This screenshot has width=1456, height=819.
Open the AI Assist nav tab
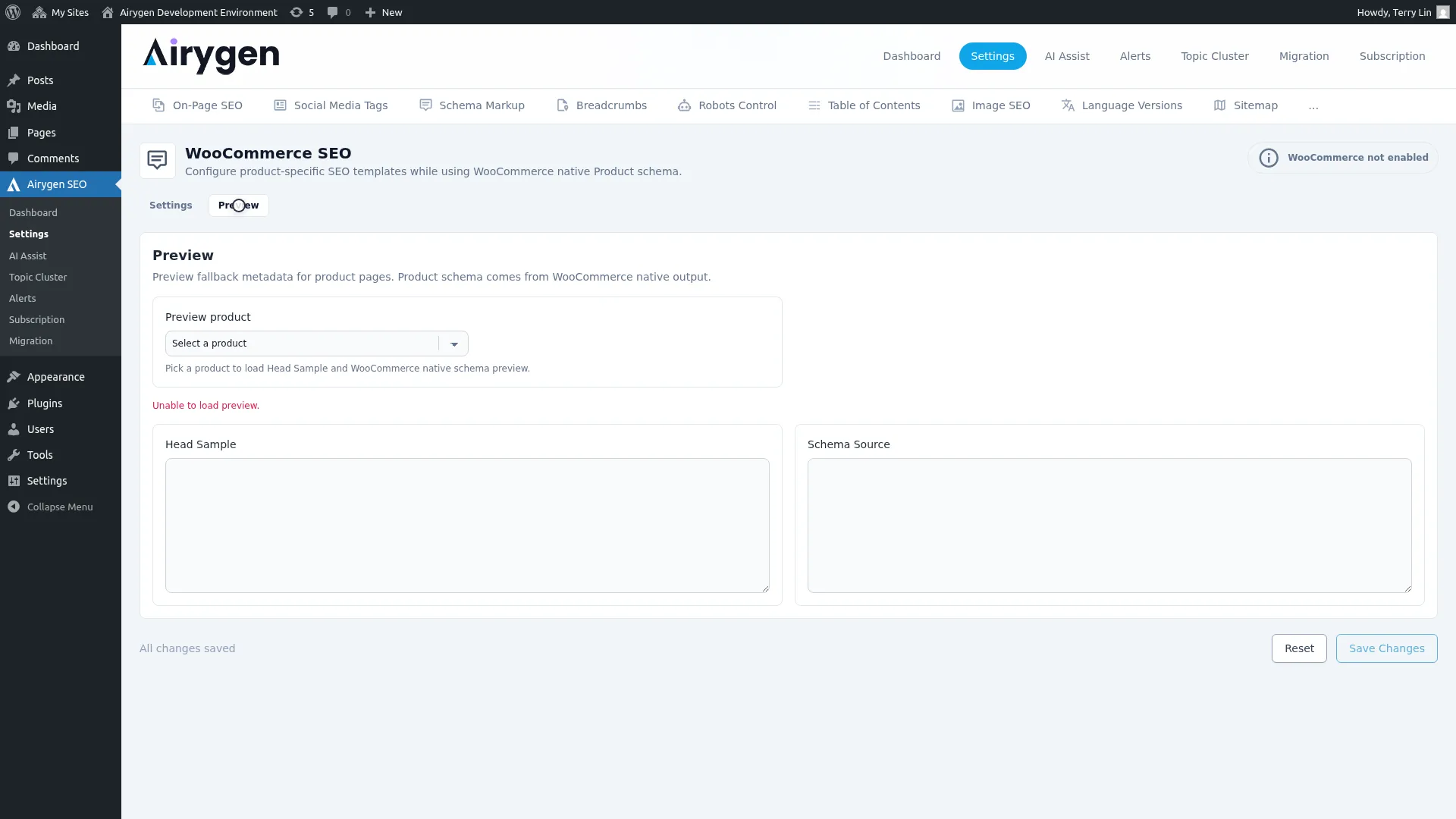point(1067,56)
